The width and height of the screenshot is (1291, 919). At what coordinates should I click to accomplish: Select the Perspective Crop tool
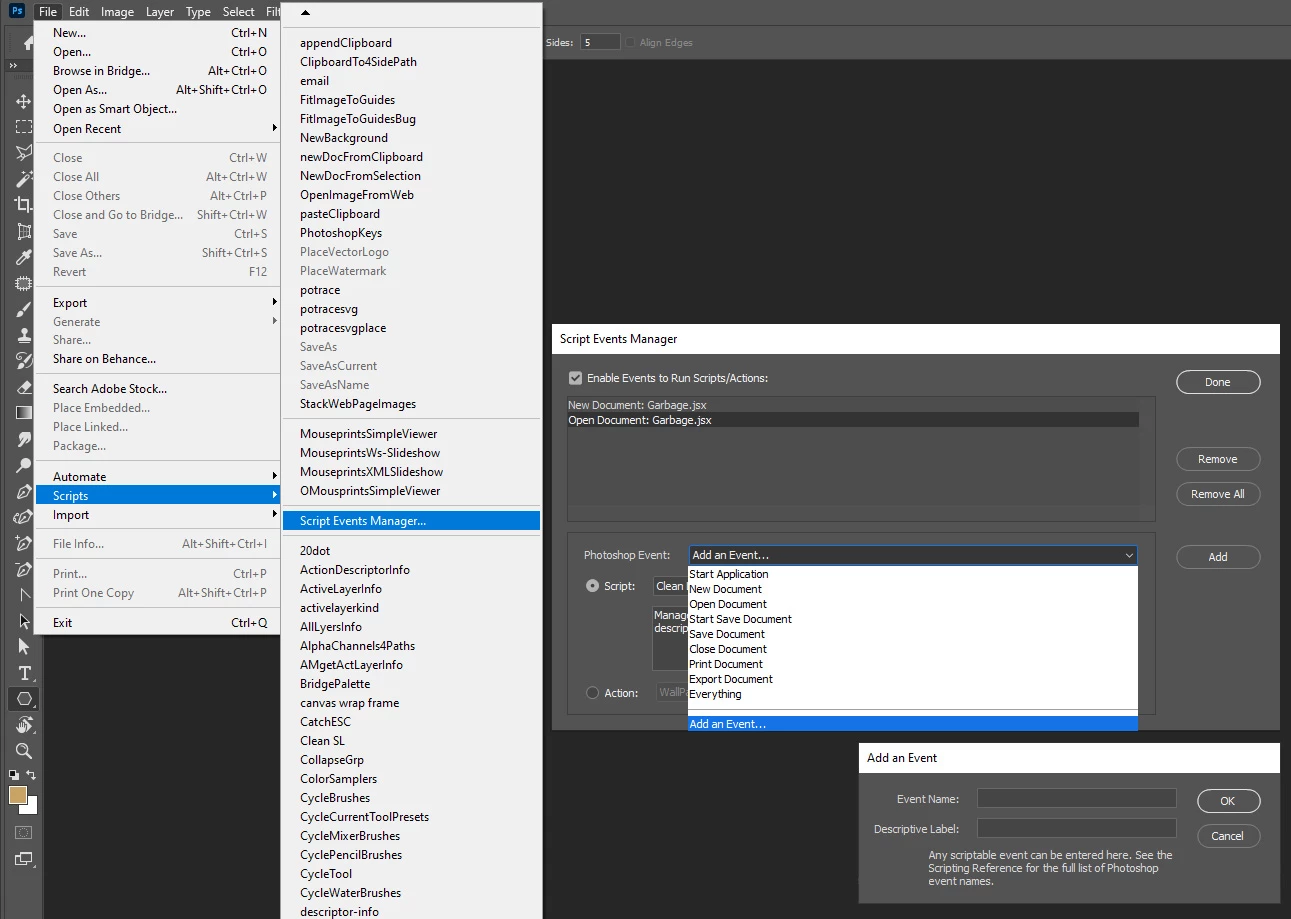[23, 231]
